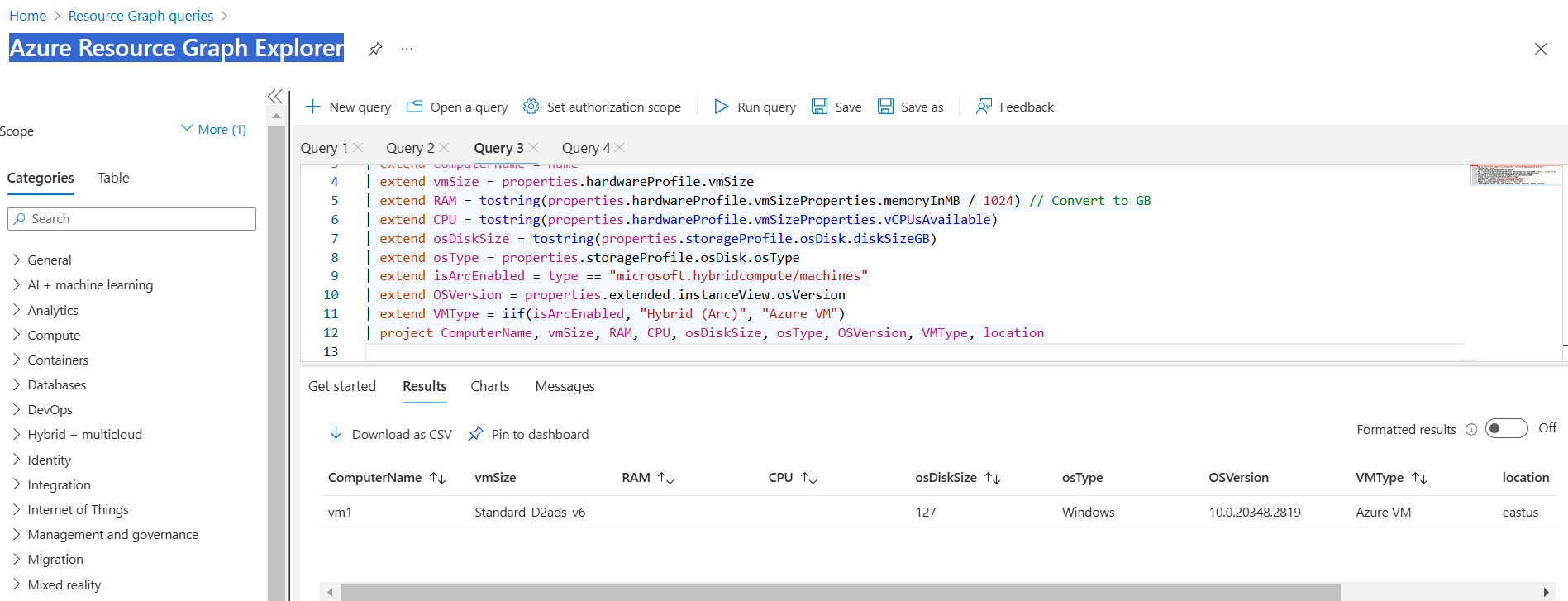Switch to the Query 4 tab
1568x601 pixels.
pyautogui.click(x=586, y=148)
